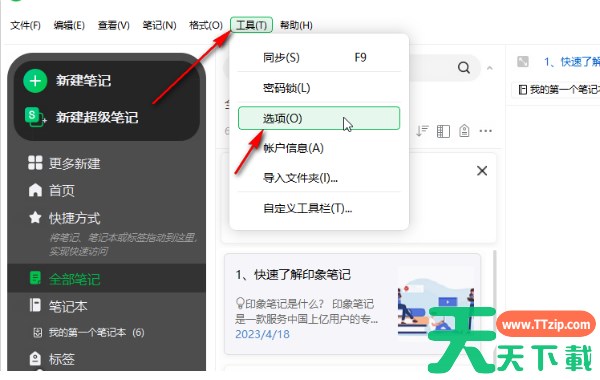The height and width of the screenshot is (380, 600).
Task: Click the 我的第一个笔记本 notebook label in editor
Action: (559, 90)
